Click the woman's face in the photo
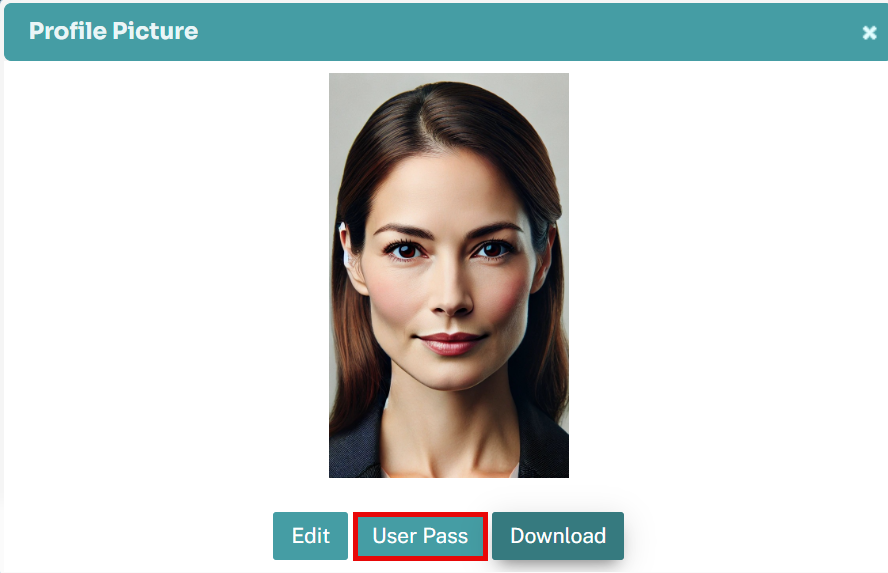 pos(449,272)
